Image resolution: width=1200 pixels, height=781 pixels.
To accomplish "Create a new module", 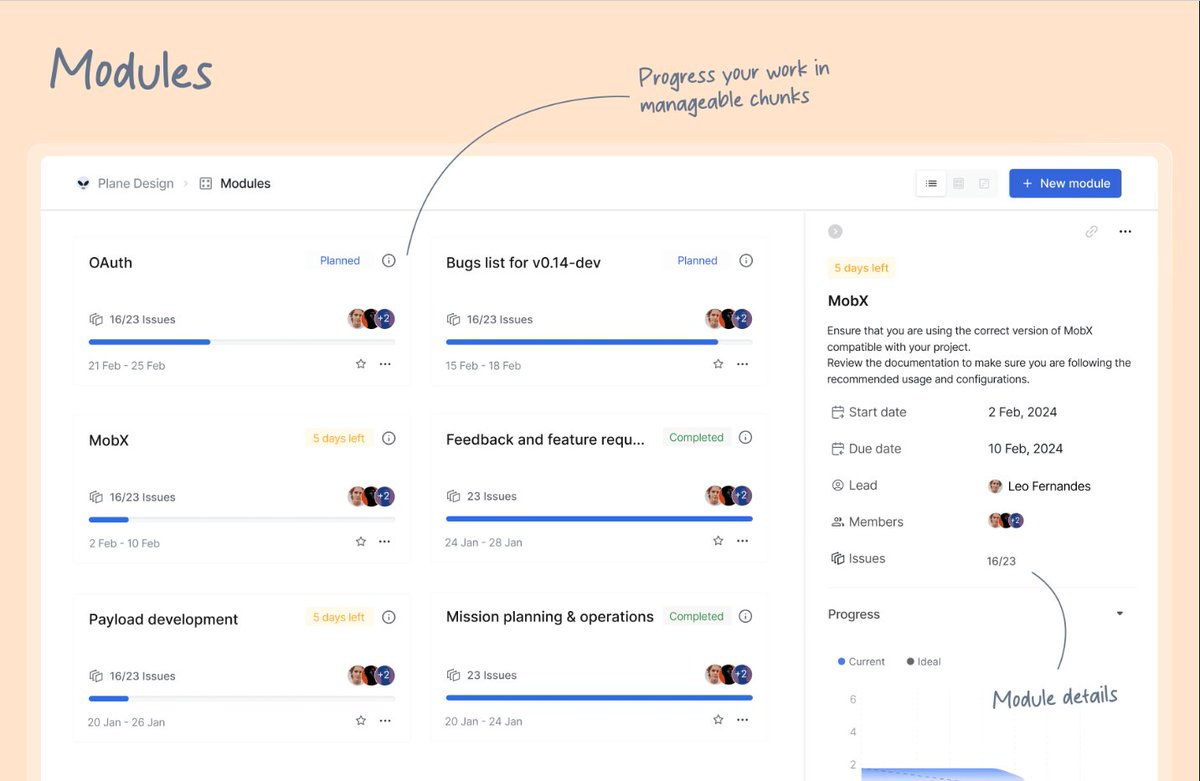I will 1065,183.
